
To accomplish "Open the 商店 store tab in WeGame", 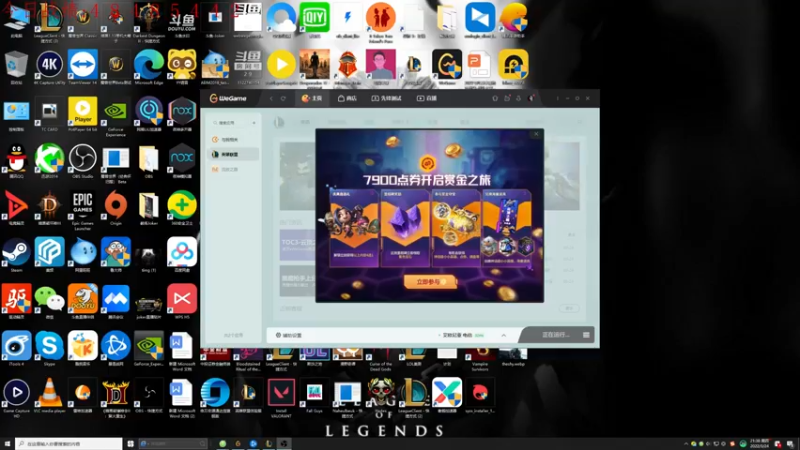I will 347,98.
